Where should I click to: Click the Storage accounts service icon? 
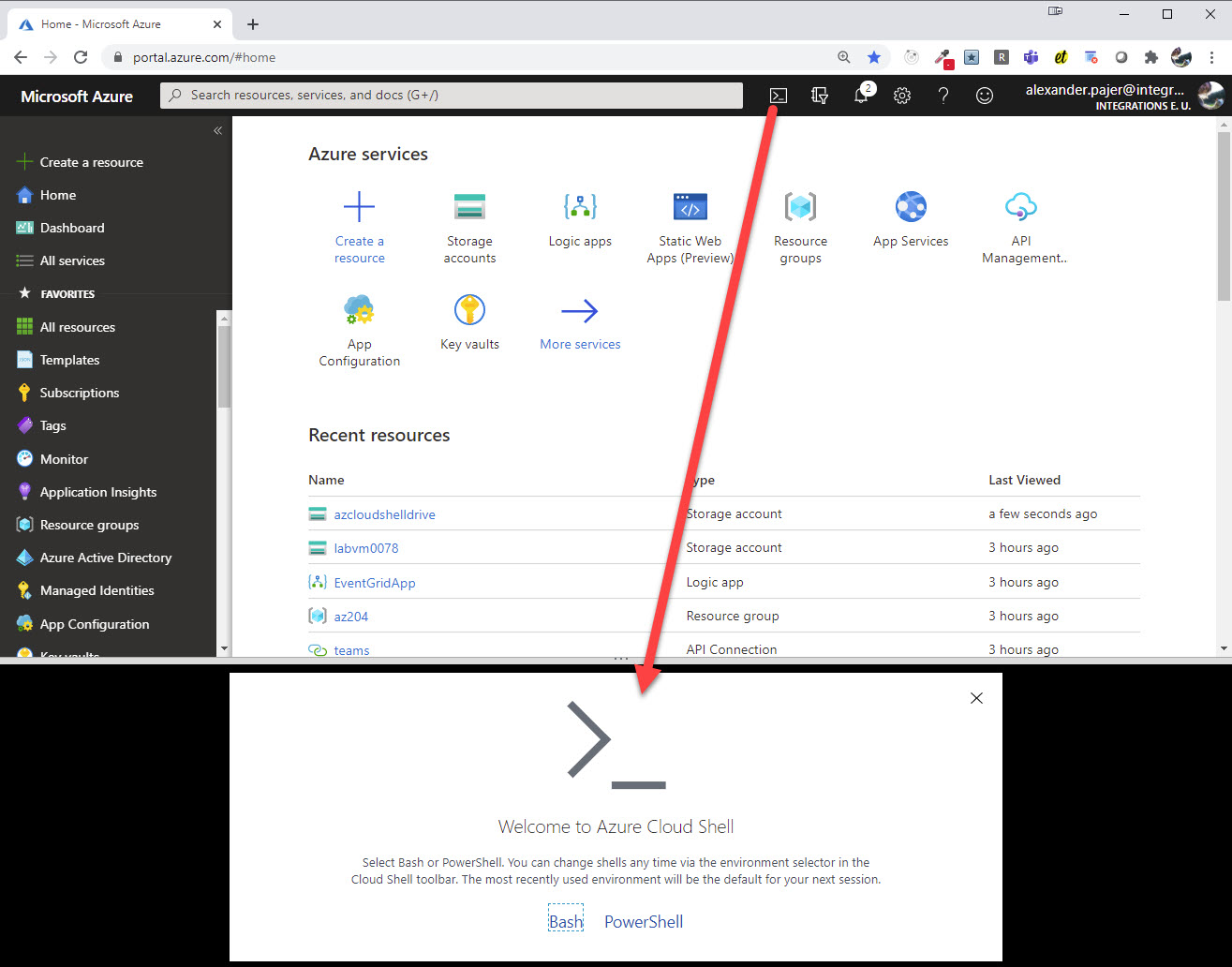(x=469, y=206)
